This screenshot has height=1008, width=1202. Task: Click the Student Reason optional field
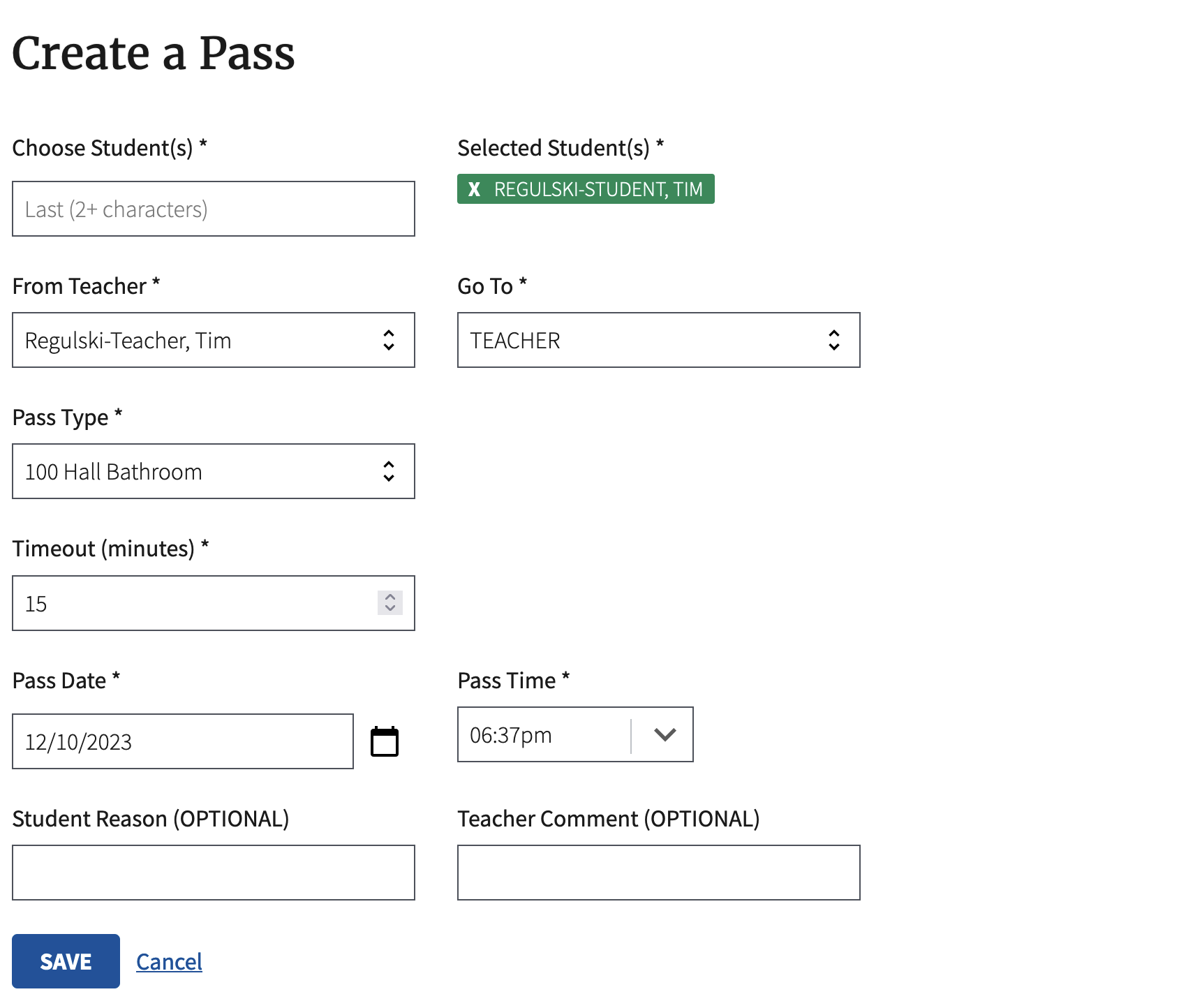click(214, 873)
